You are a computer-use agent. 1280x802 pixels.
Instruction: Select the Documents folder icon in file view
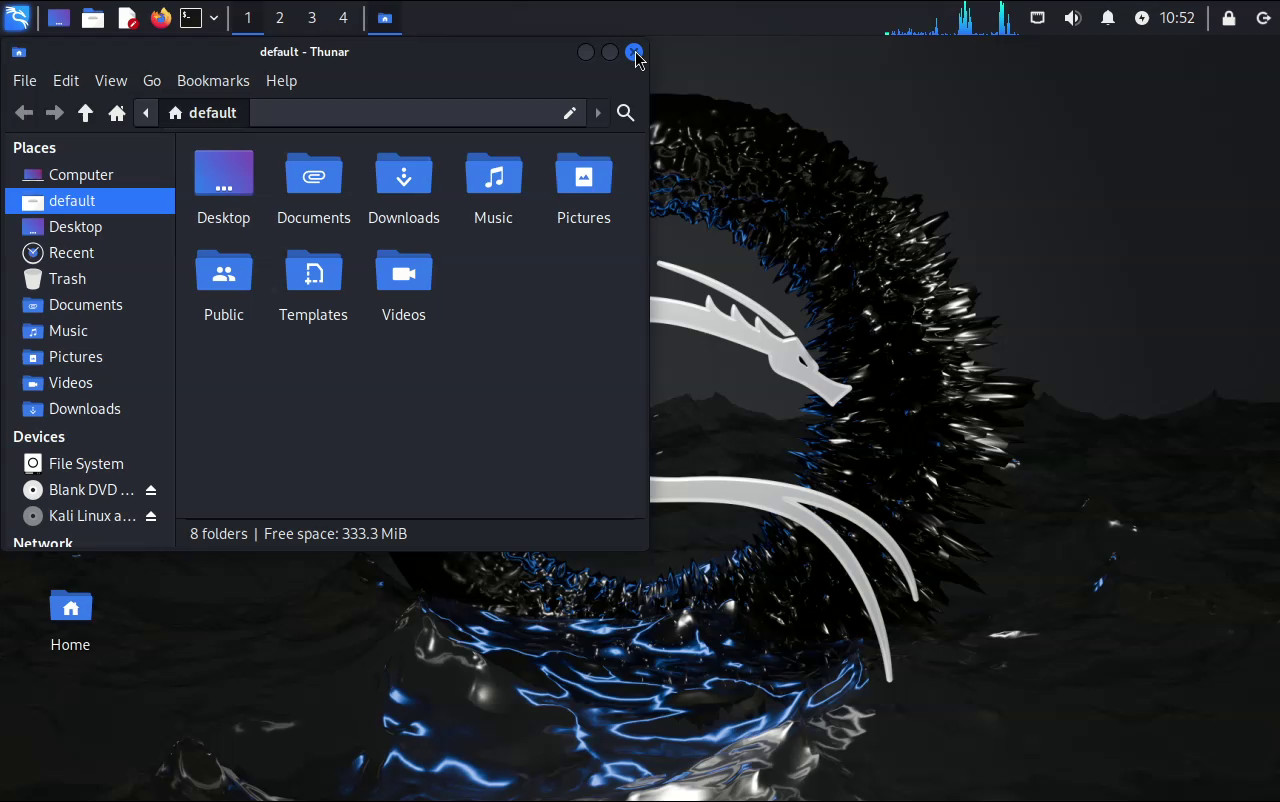pyautogui.click(x=314, y=173)
